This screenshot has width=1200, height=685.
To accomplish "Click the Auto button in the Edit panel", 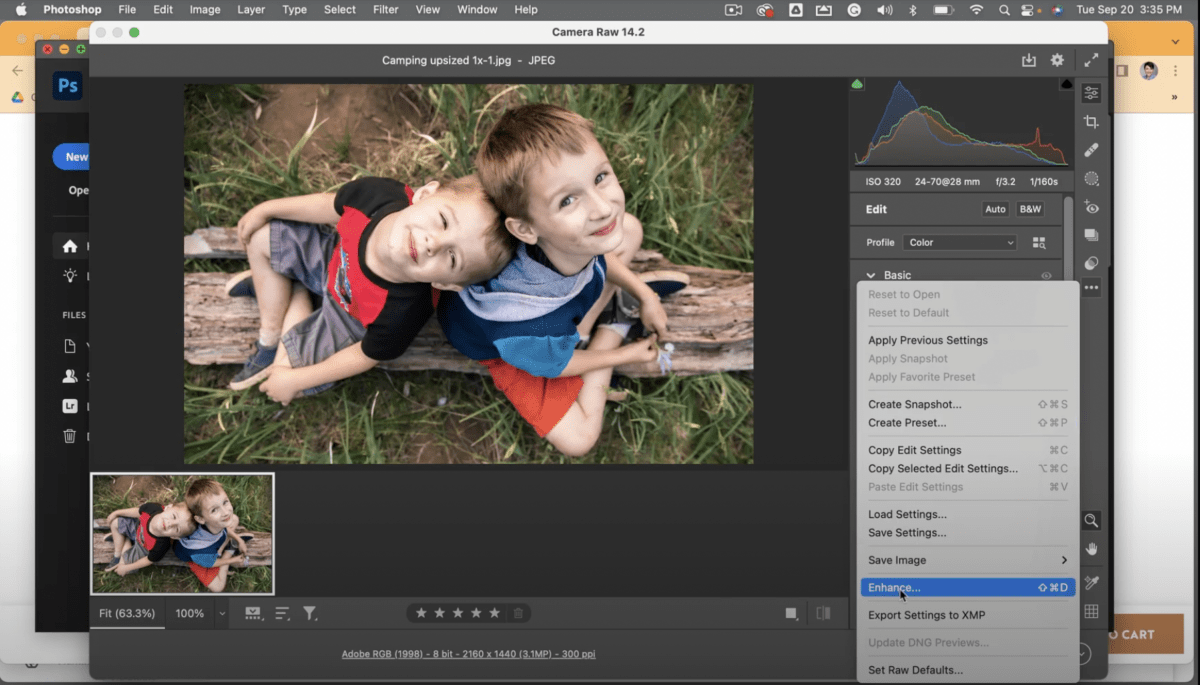I will (995, 209).
